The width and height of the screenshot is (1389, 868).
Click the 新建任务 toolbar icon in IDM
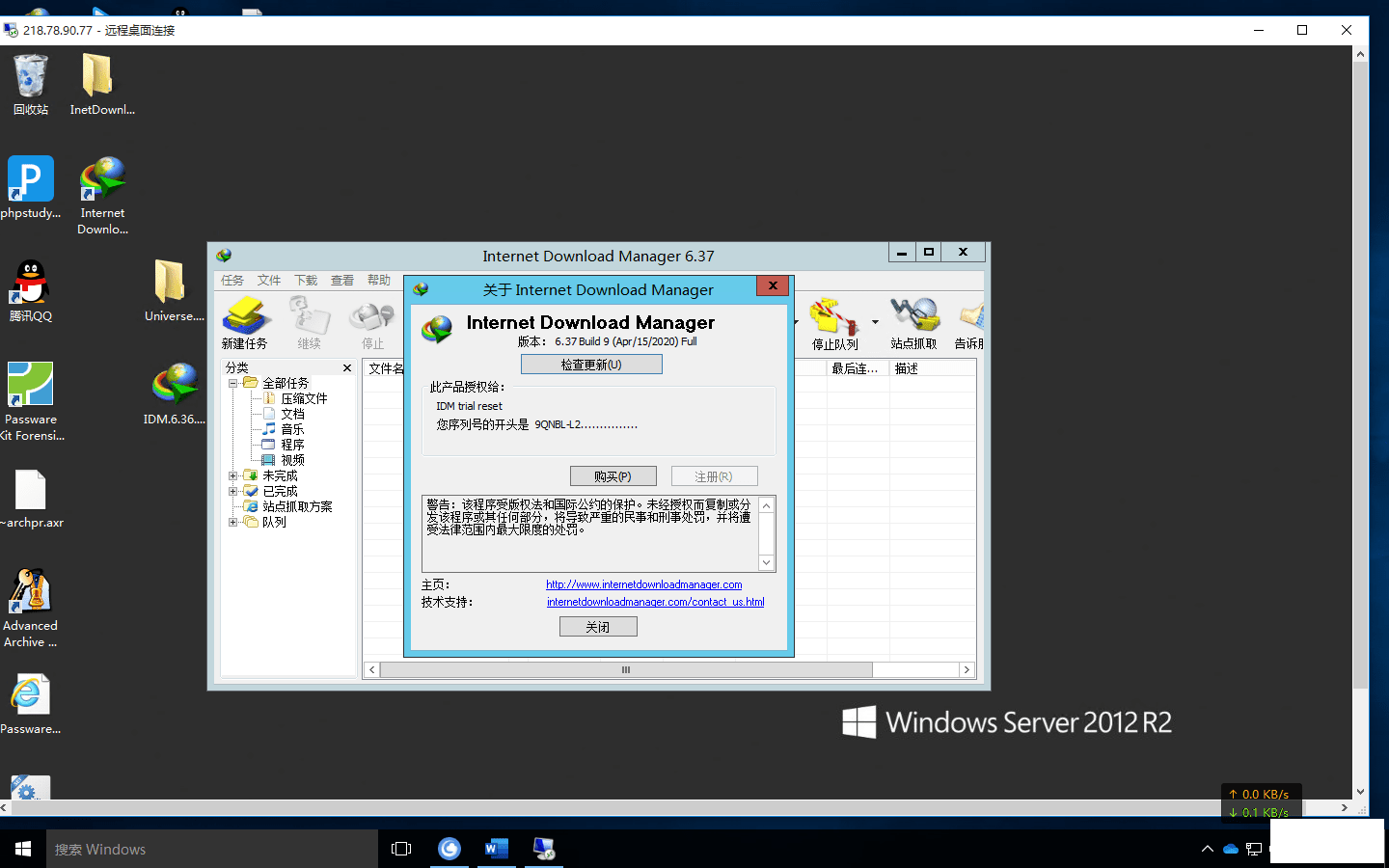(245, 322)
